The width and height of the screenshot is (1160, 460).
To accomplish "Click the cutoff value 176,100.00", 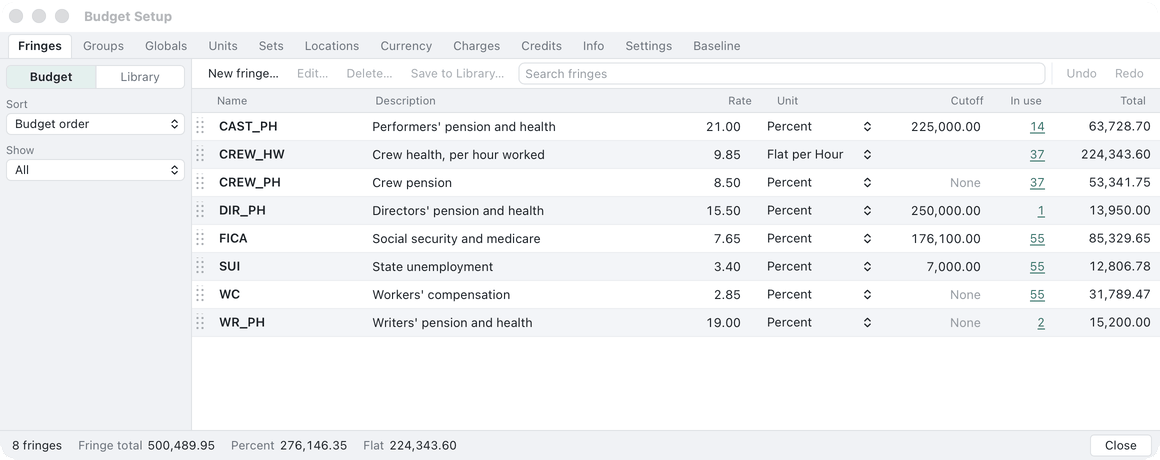I will coord(946,239).
